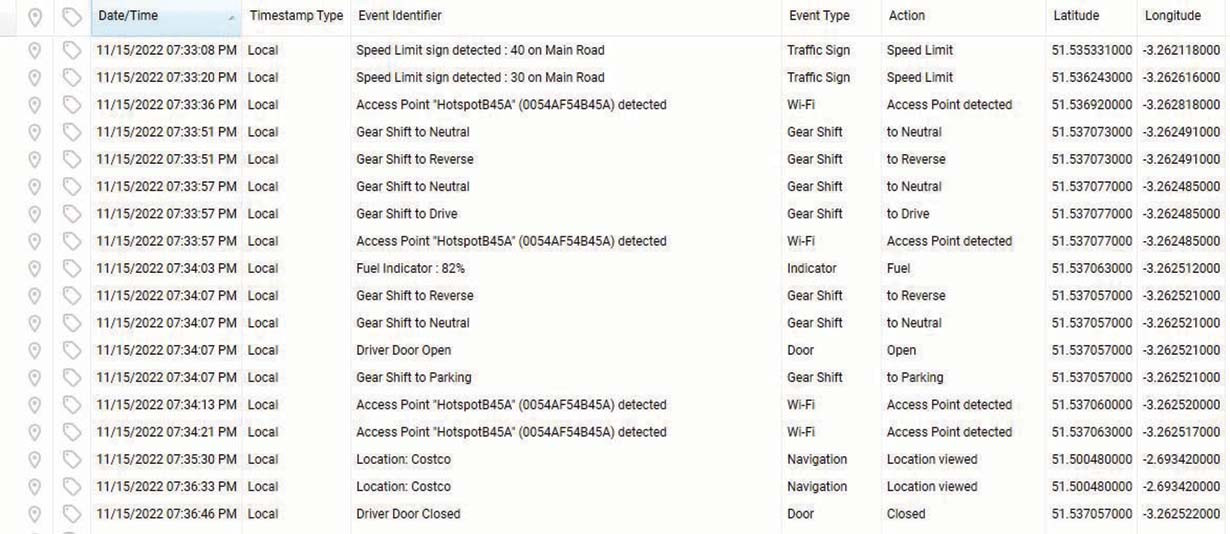This screenshot has height=534, width=1230.
Task: Click location pin for Driver Door Open row
Action: (34, 350)
